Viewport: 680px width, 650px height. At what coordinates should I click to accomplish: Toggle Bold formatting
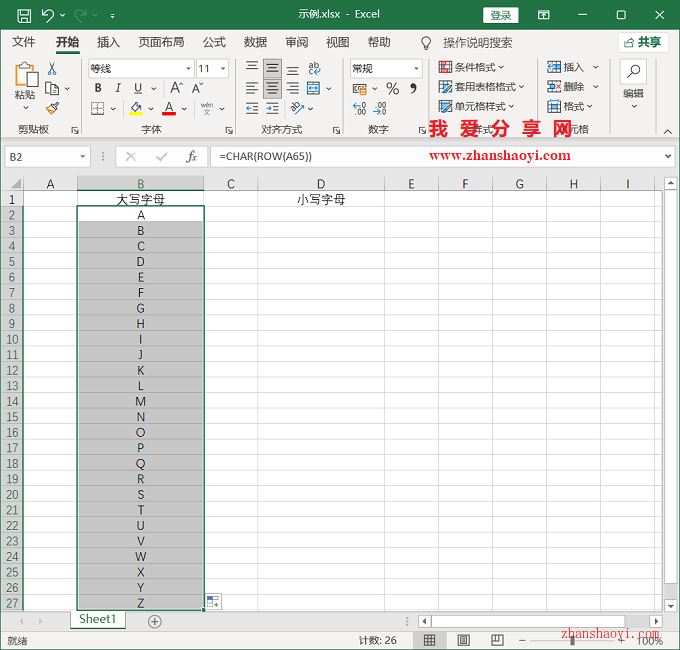[98, 88]
